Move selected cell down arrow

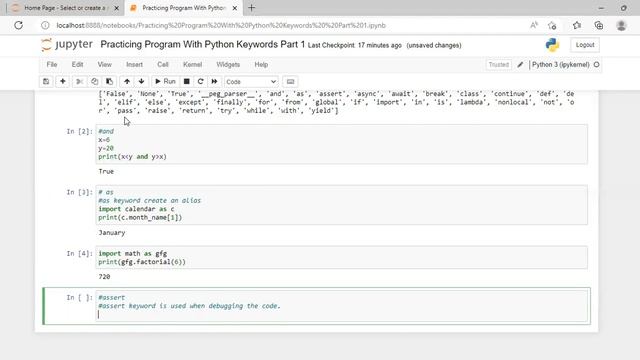coord(141,82)
